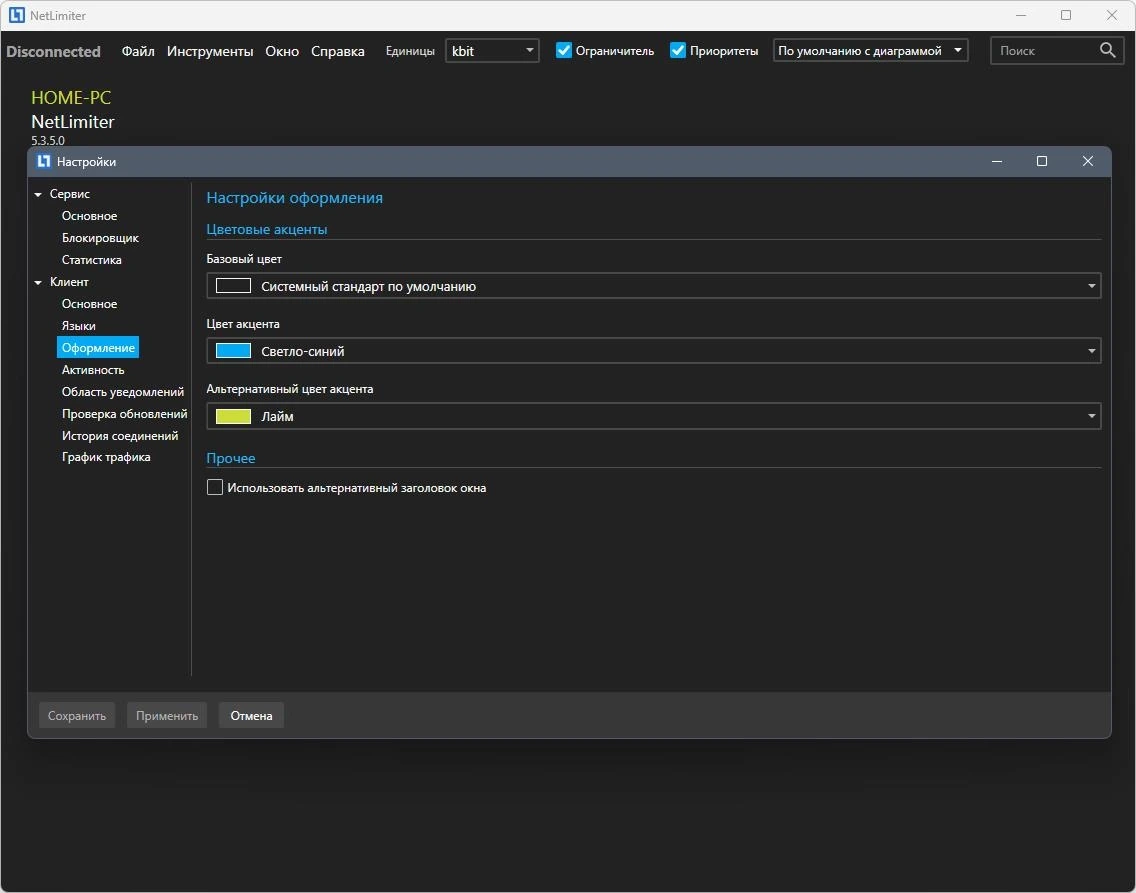Maximize the Настройки dialog
The width and height of the screenshot is (1136, 893).
pos(1042,162)
